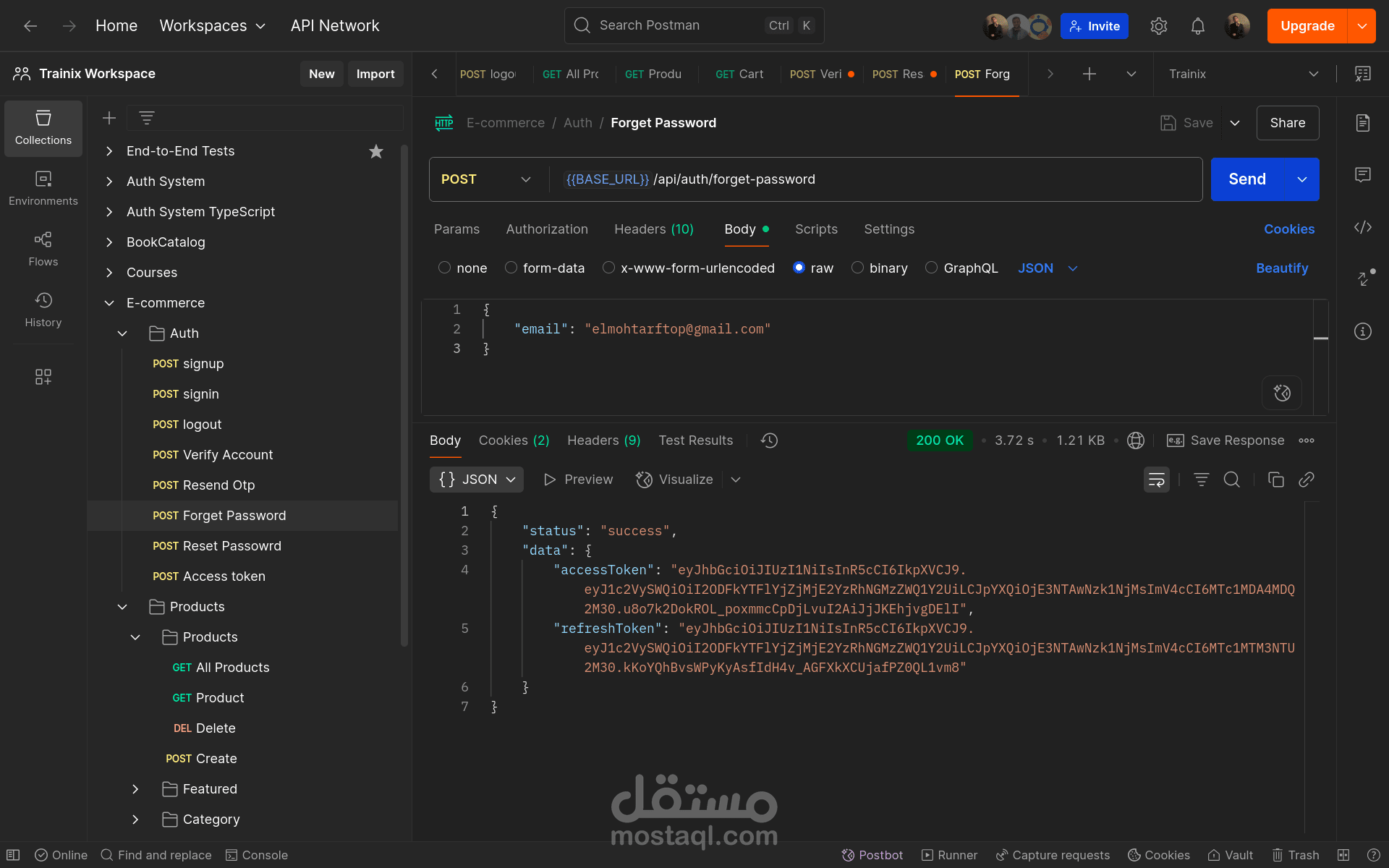The height and width of the screenshot is (868, 1389).
Task: Choose the GraphQL body radio
Action: pyautogui.click(x=932, y=268)
